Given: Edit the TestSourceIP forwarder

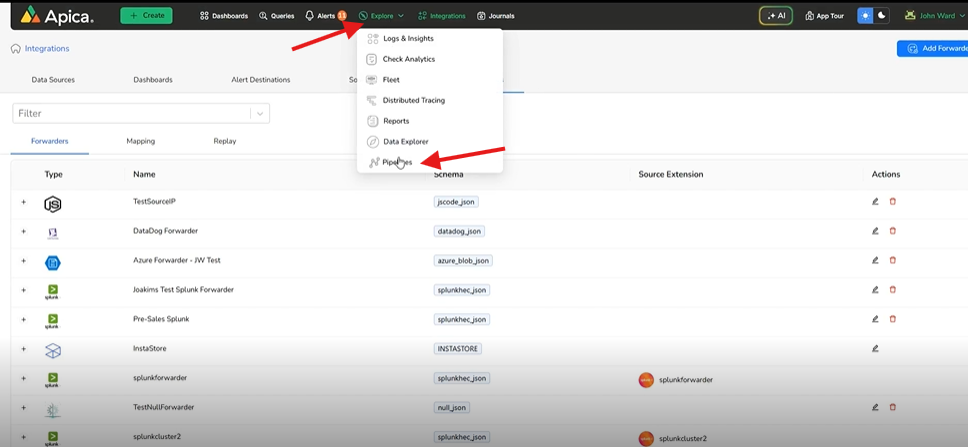Looking at the screenshot, I should [x=875, y=202].
